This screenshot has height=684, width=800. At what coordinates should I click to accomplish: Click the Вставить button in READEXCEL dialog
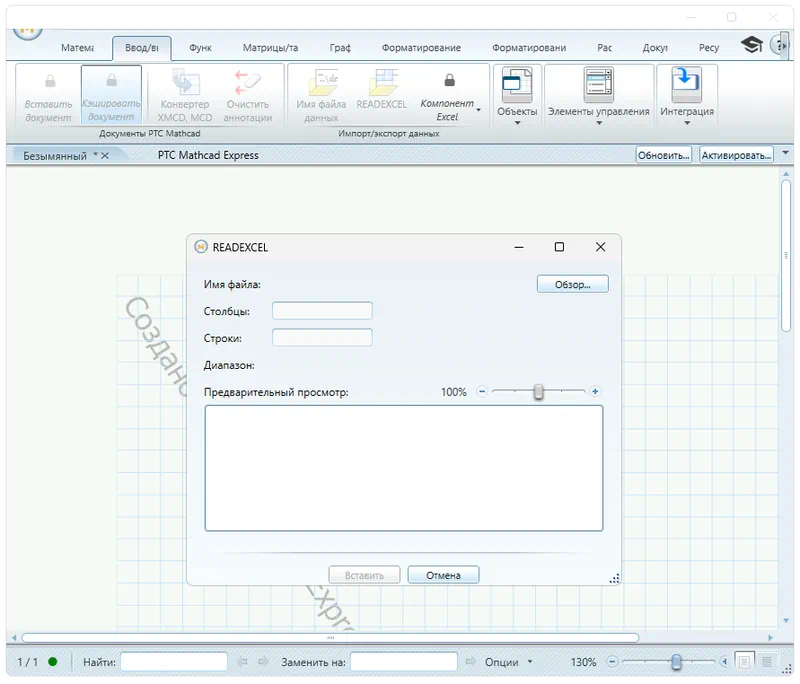pyautogui.click(x=364, y=575)
